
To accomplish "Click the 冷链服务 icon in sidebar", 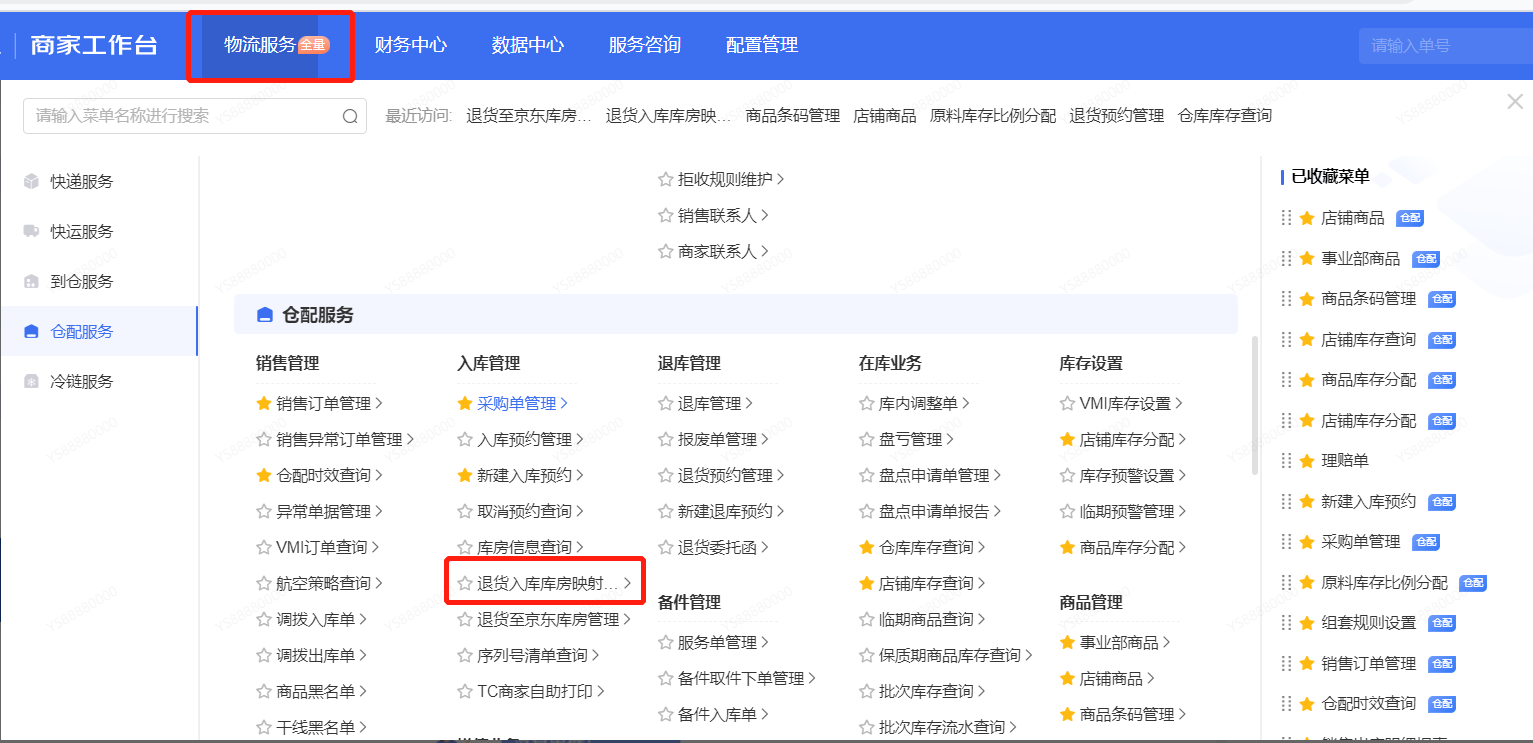I will 31,382.
